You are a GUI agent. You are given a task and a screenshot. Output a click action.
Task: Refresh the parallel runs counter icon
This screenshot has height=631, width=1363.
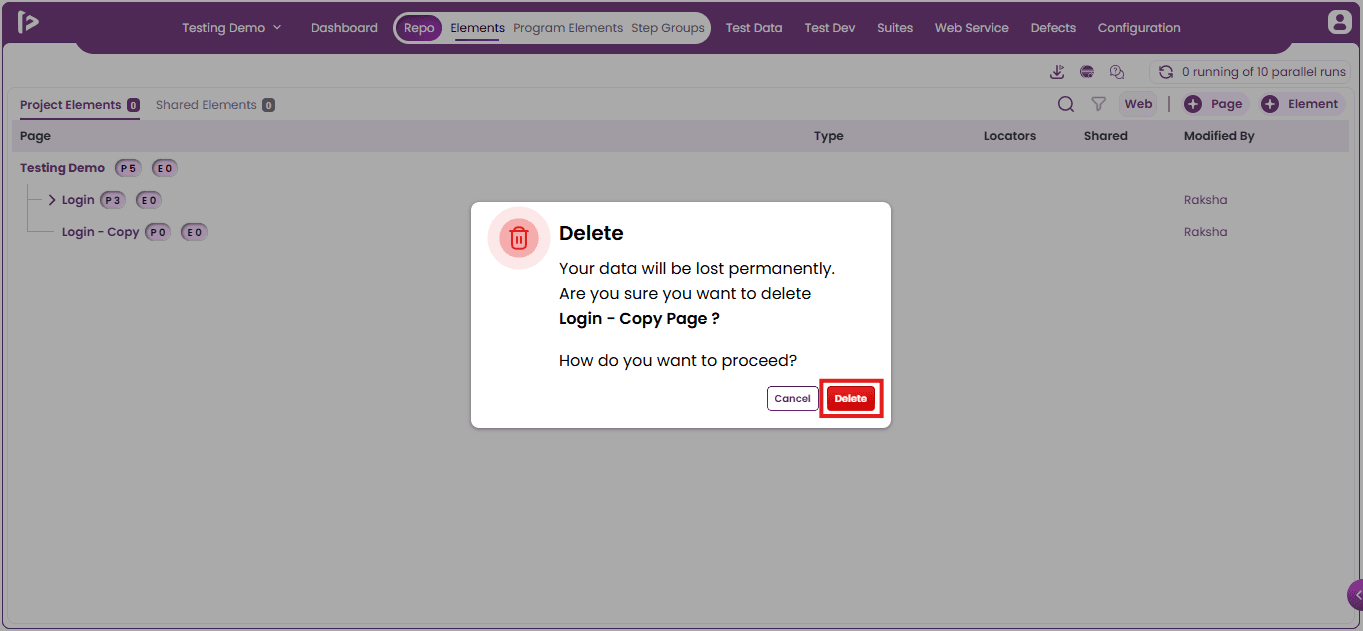1166,72
